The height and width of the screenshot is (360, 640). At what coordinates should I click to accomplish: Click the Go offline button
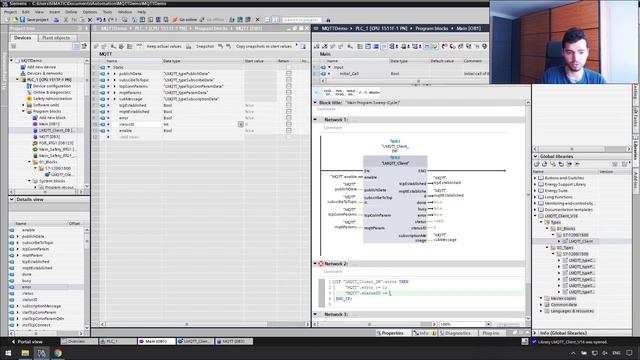tap(212, 20)
